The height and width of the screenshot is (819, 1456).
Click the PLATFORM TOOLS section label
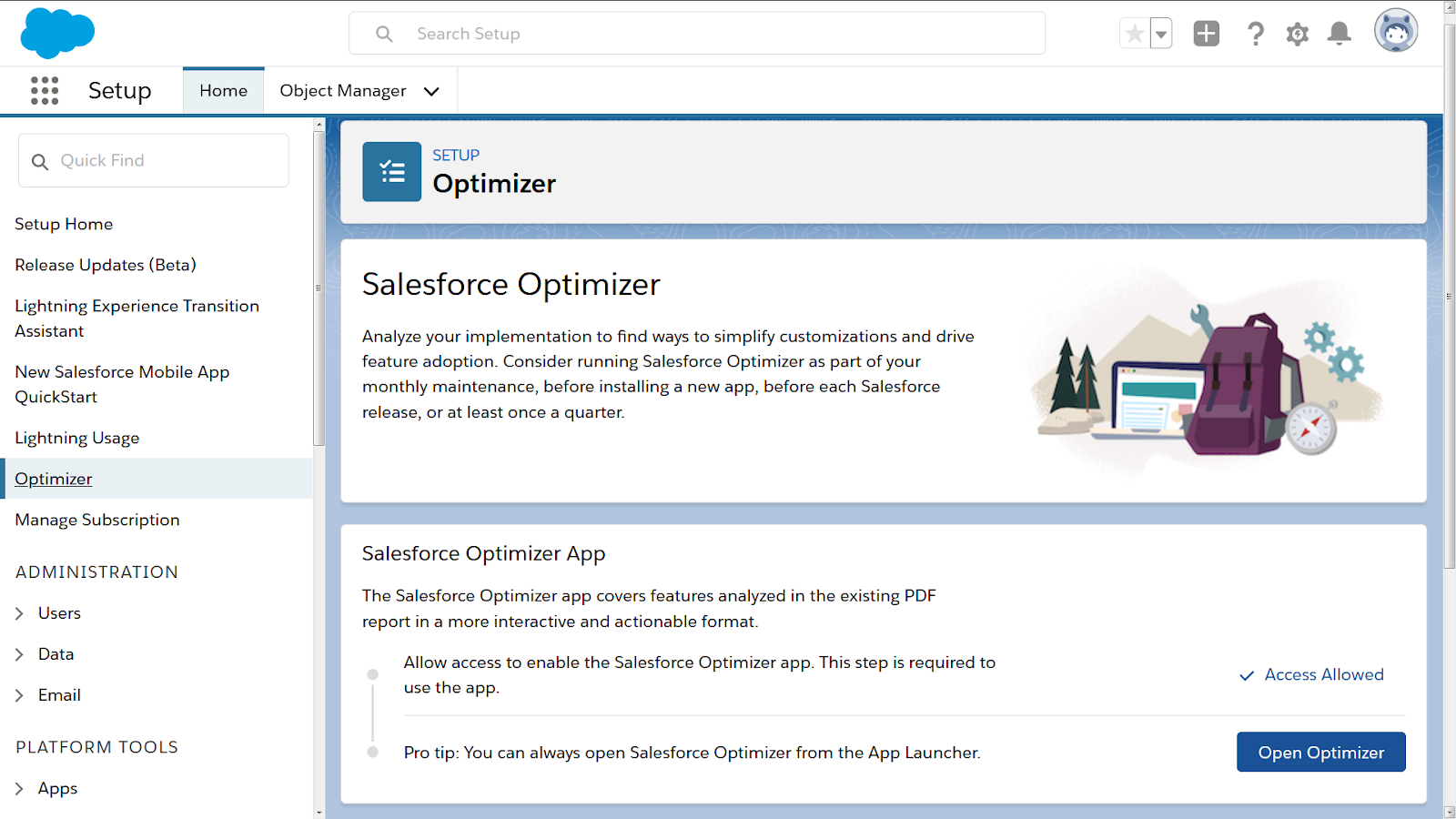click(x=96, y=747)
